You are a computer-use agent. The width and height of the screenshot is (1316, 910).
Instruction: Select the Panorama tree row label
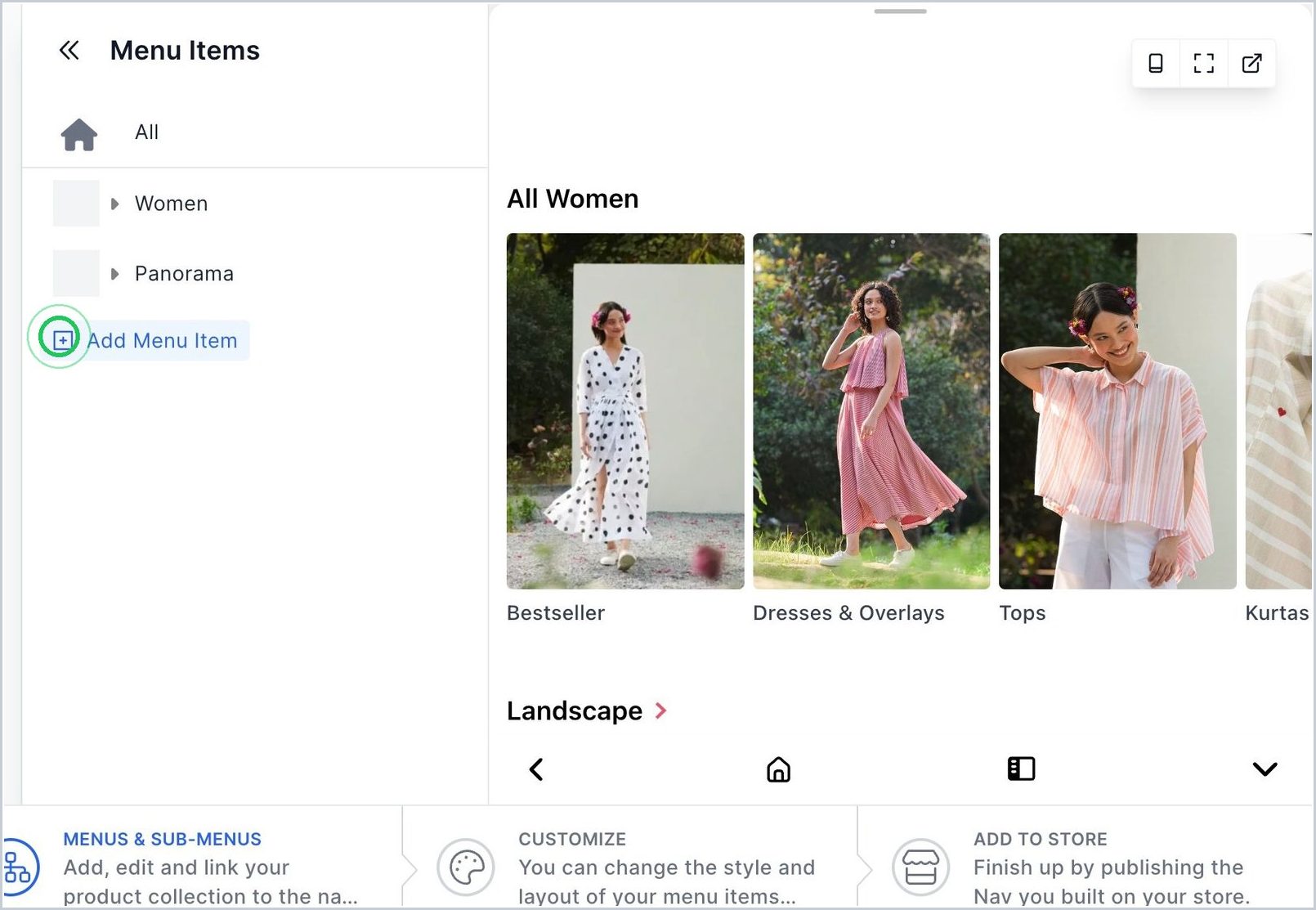click(184, 274)
